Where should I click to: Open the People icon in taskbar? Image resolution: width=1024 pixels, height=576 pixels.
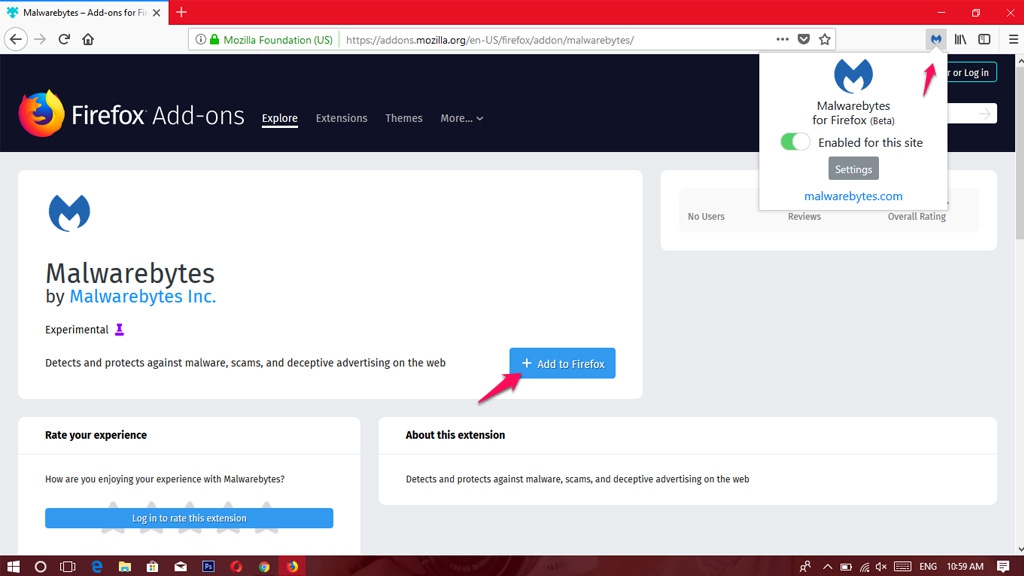click(805, 566)
